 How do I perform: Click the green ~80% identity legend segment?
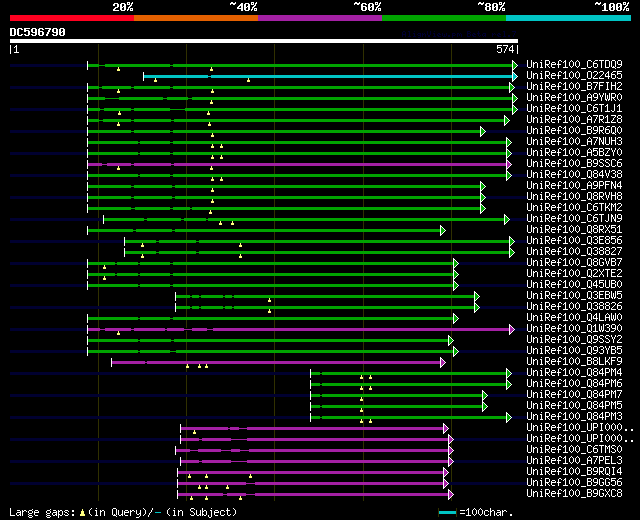coord(444,18)
